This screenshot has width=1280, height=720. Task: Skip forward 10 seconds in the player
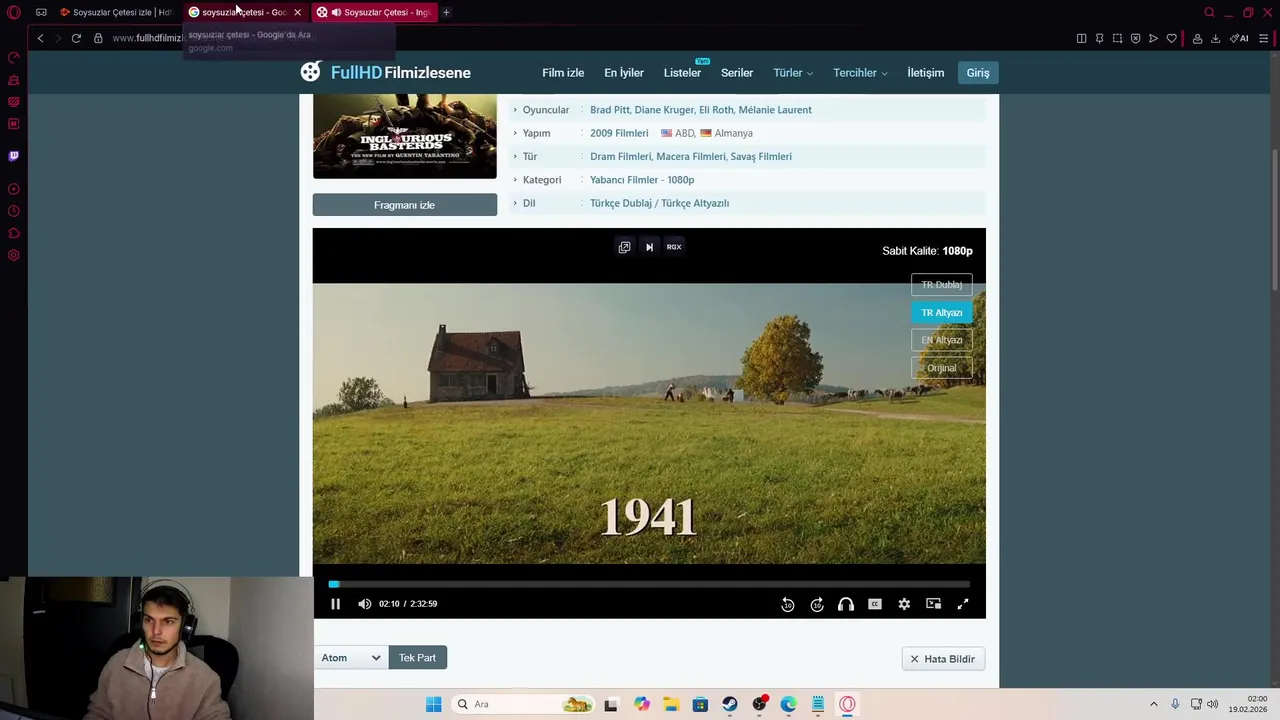pyautogui.click(x=817, y=604)
